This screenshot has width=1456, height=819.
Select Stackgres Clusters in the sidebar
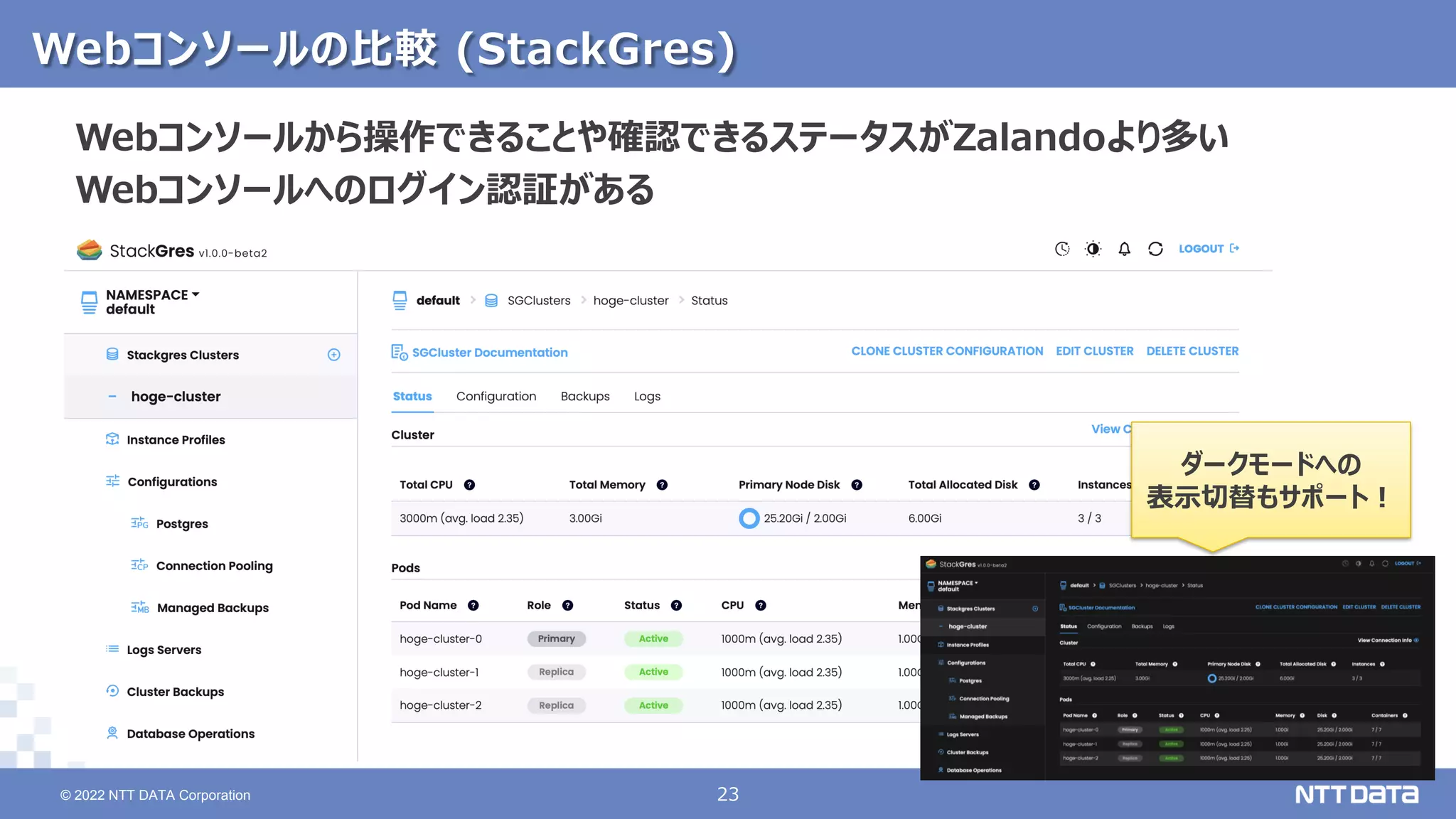[183, 355]
